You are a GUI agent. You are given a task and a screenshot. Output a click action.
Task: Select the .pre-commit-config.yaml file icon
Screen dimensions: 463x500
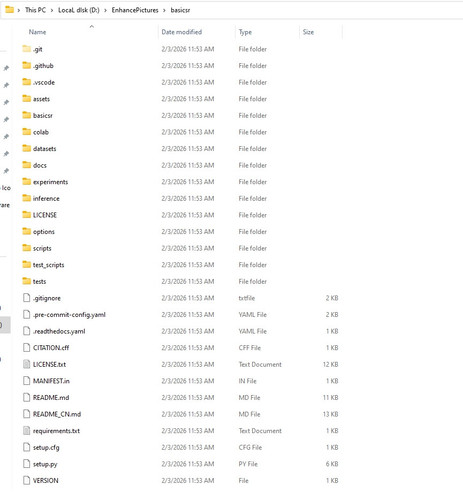tap(27, 314)
